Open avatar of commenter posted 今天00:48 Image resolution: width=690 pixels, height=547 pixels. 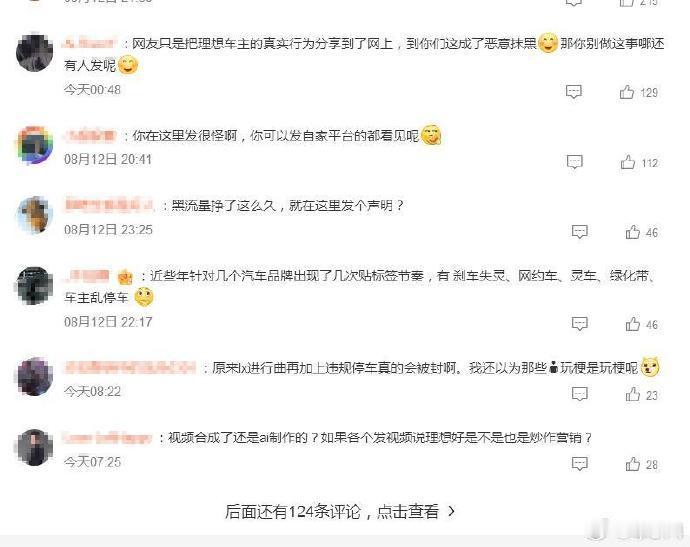(34, 53)
